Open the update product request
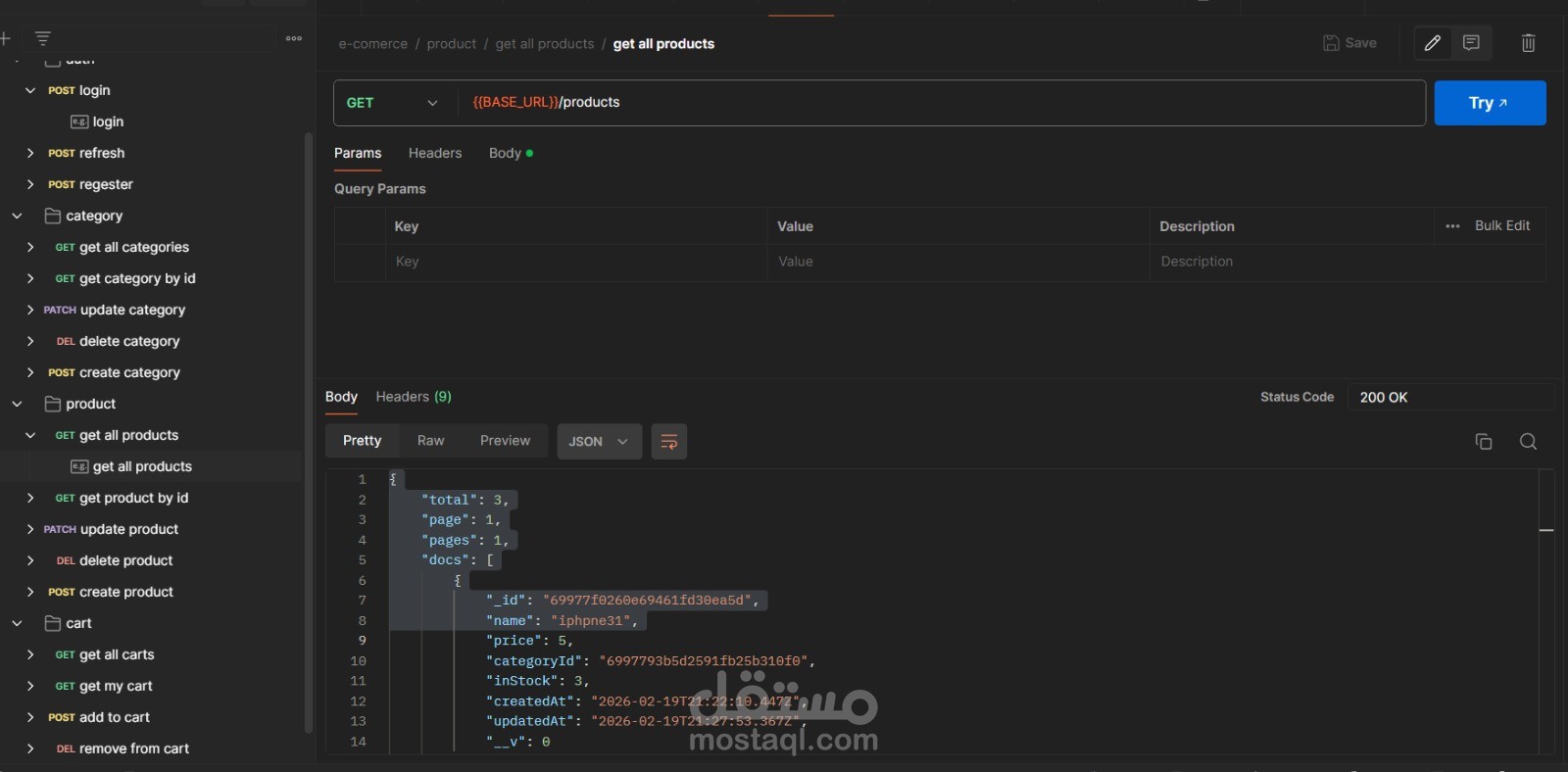 click(128, 529)
